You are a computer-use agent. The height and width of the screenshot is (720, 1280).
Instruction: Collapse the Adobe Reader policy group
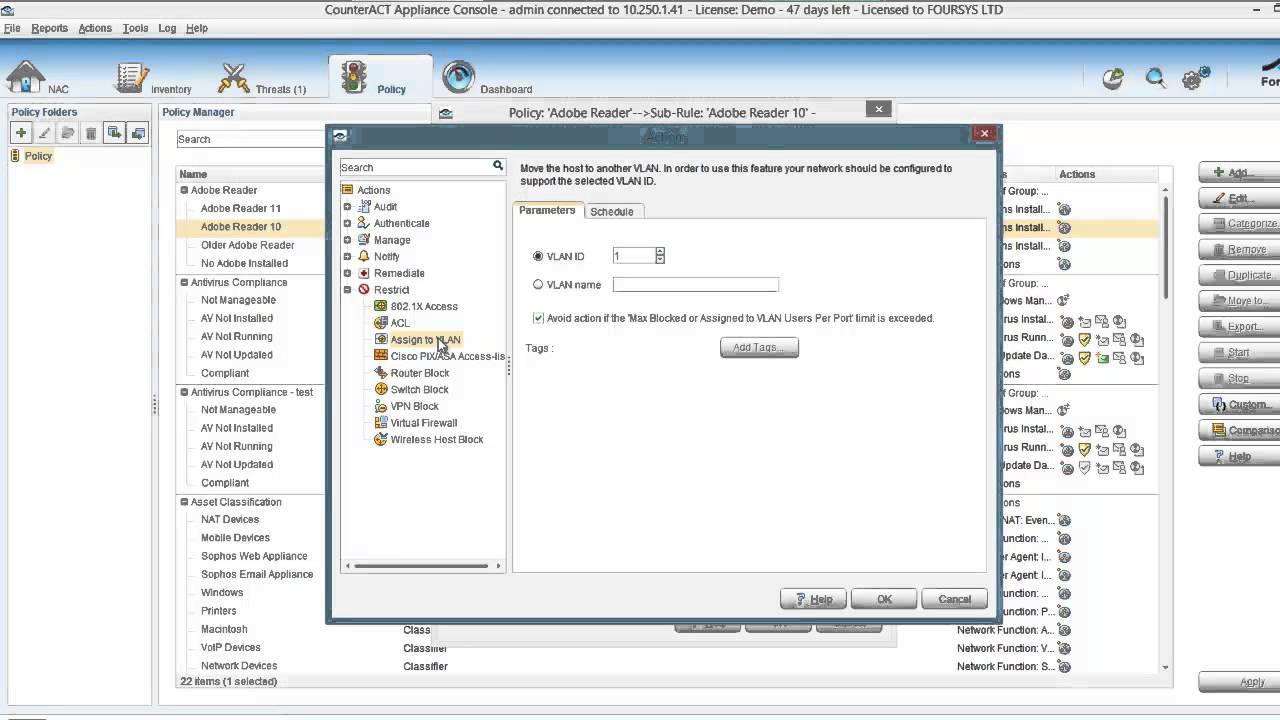pyautogui.click(x=184, y=190)
